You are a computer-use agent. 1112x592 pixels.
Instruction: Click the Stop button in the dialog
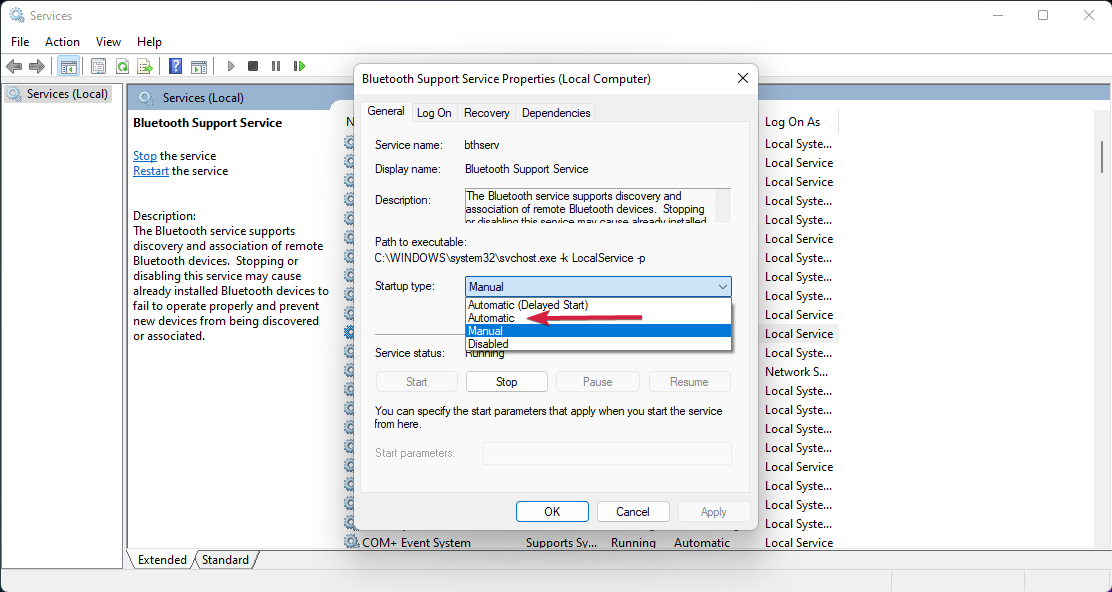tap(506, 381)
